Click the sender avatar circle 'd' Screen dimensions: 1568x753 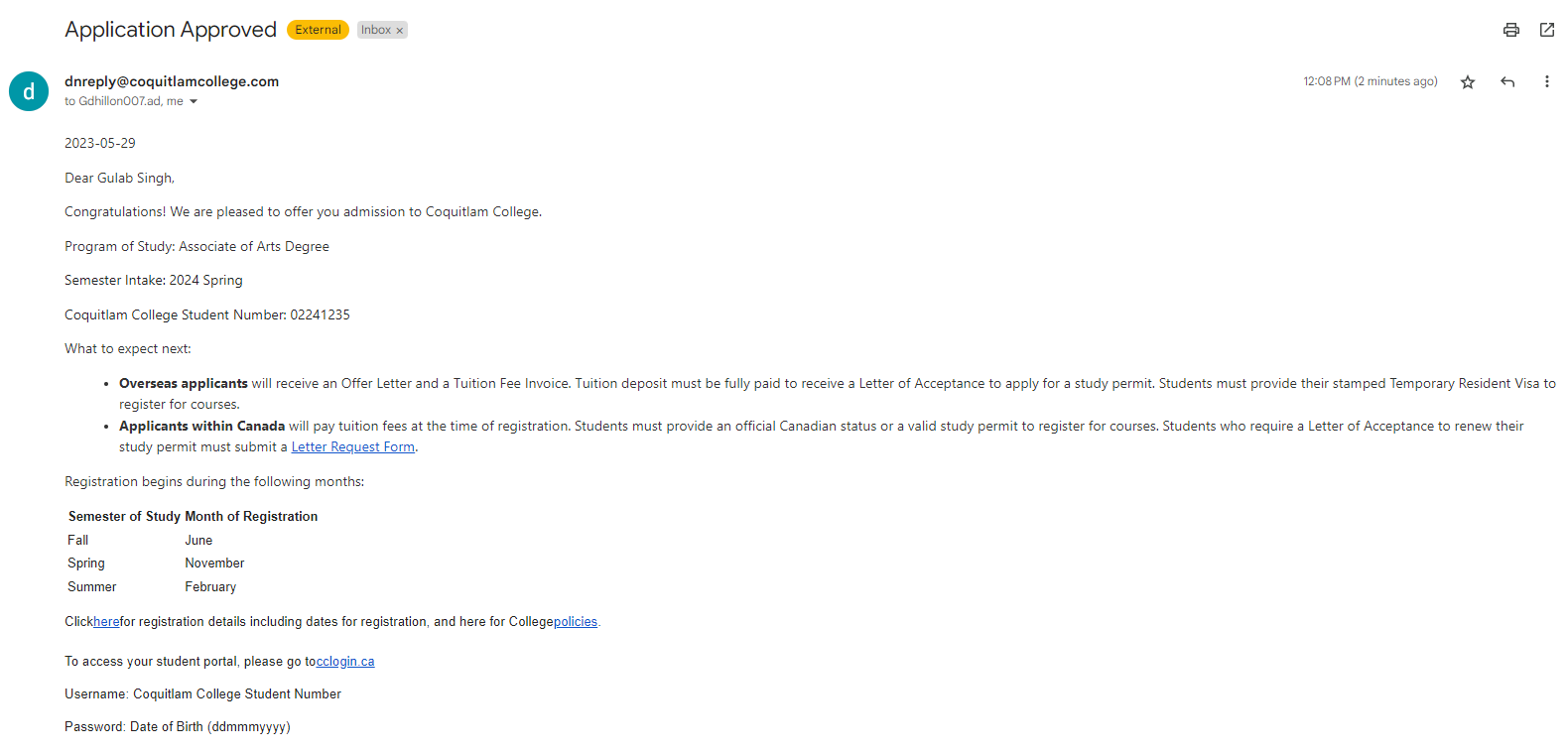point(29,91)
